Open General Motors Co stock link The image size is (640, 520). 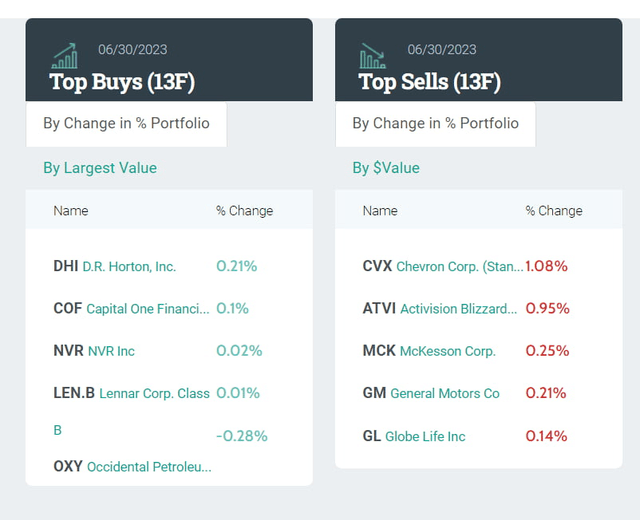pyautogui.click(x=444, y=393)
